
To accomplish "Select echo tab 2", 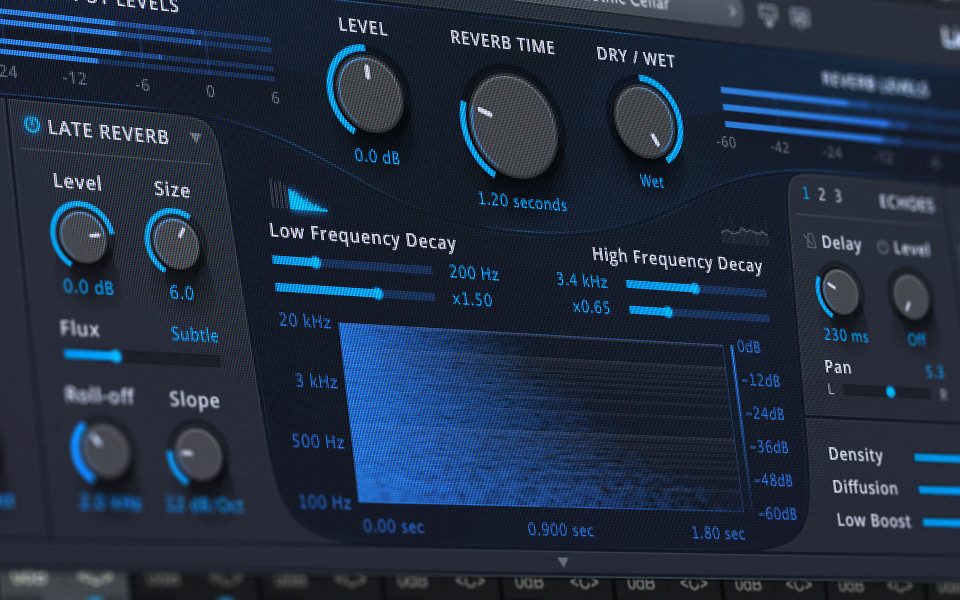I will (x=822, y=195).
